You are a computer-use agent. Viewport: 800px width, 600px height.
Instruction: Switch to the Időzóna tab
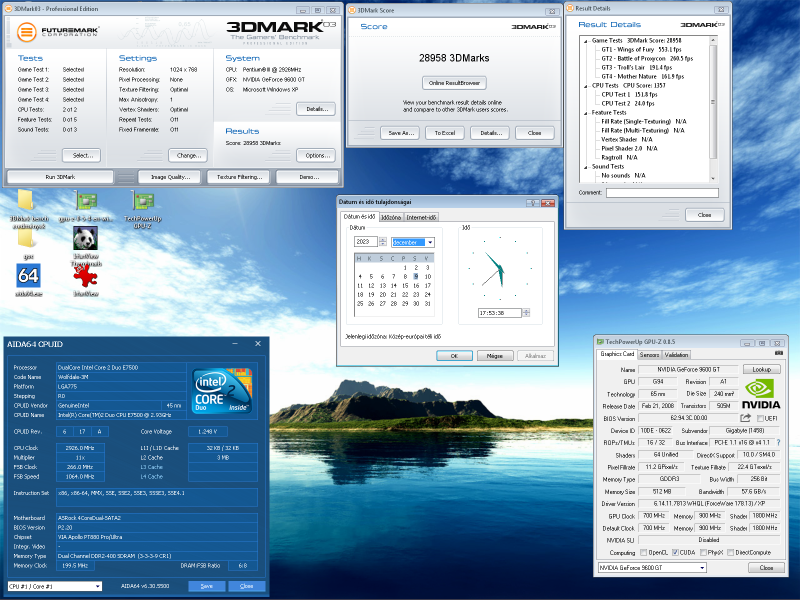point(391,217)
